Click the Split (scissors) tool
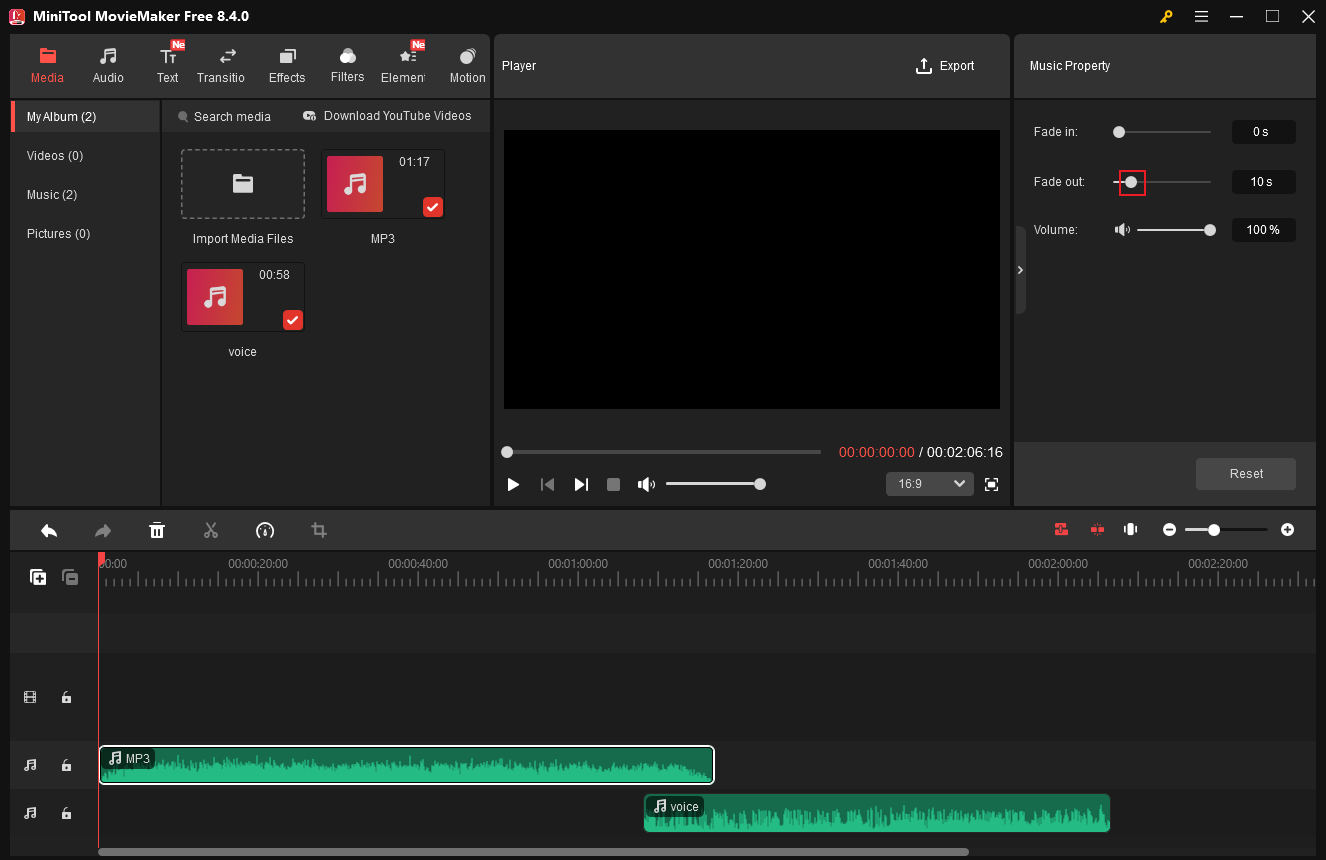The height and width of the screenshot is (860, 1326). click(x=211, y=530)
